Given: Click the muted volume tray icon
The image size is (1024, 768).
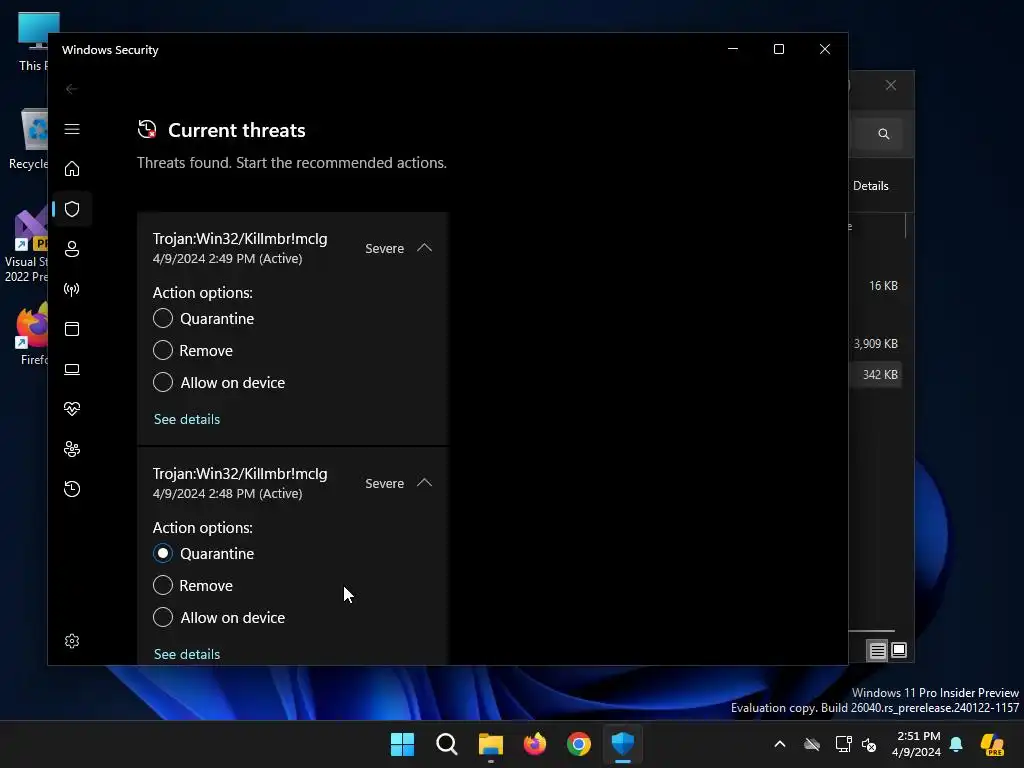Looking at the screenshot, I should (x=869, y=744).
